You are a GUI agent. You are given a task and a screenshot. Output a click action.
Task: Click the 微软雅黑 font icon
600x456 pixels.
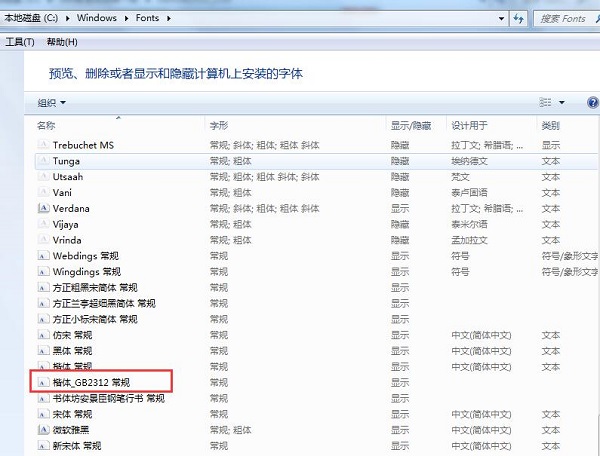point(43,430)
